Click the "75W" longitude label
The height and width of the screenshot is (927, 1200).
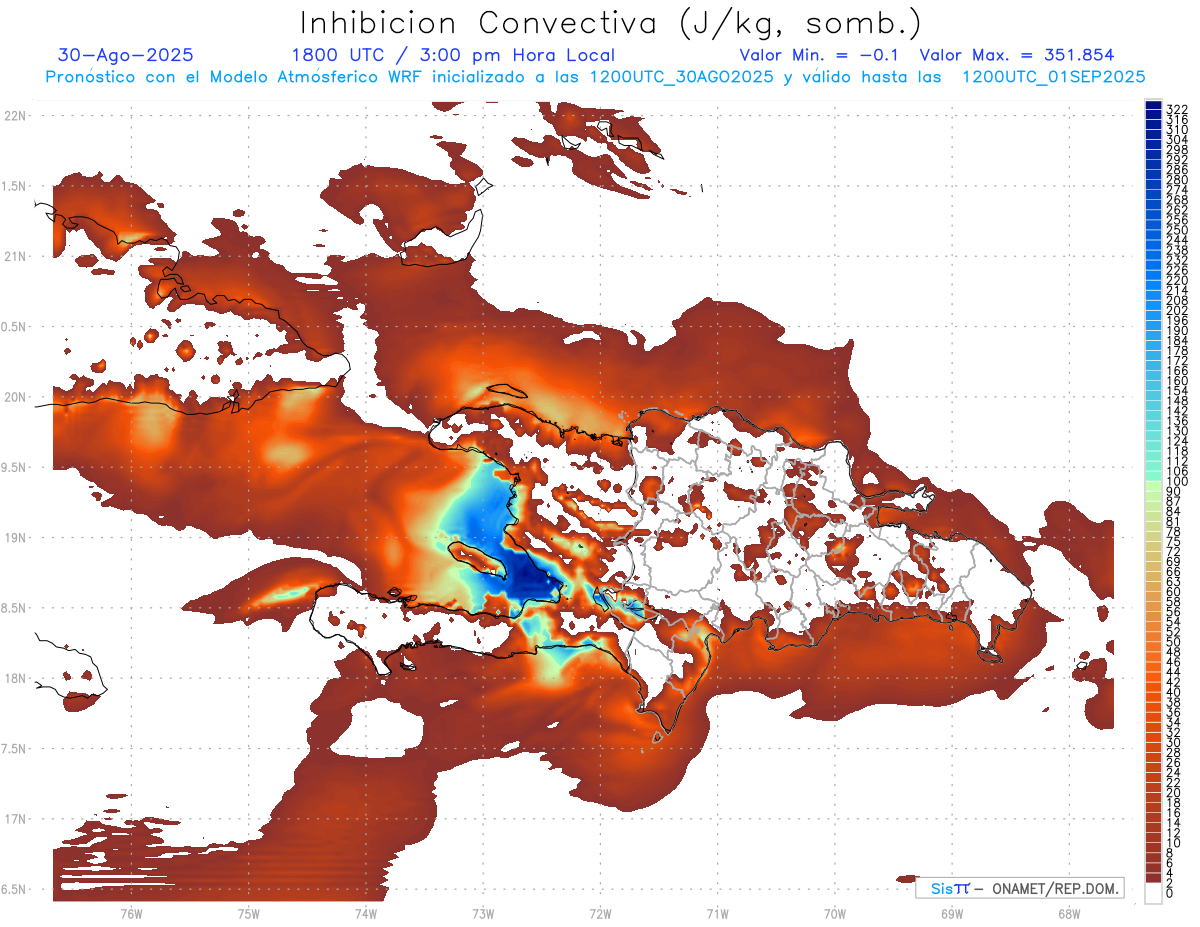248,913
